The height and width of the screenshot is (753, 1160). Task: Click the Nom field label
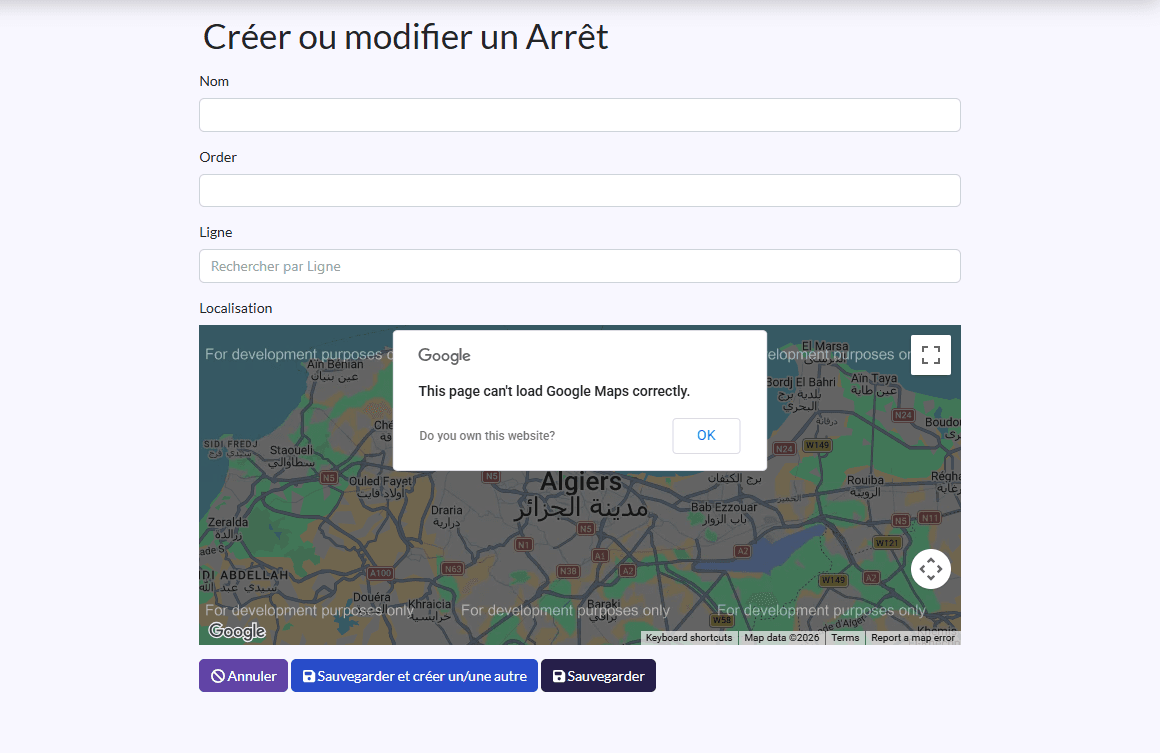click(214, 81)
